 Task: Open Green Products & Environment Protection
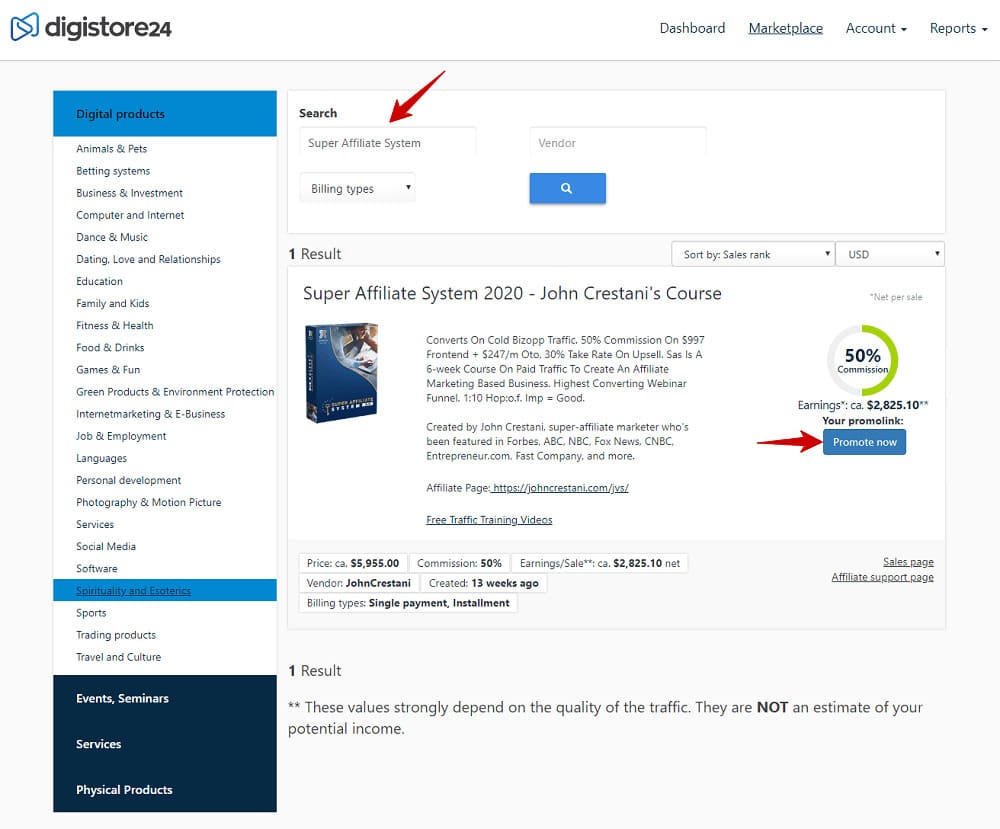coord(175,392)
